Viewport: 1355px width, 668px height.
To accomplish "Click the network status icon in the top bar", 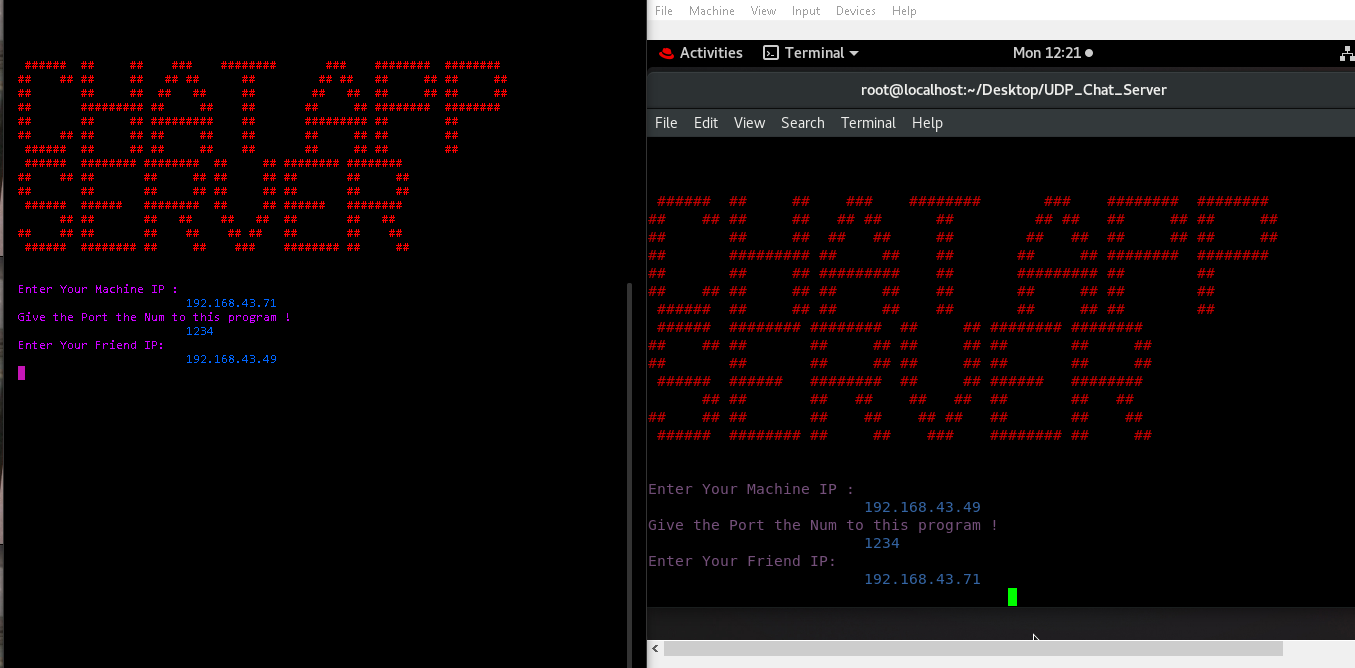I will [1347, 53].
